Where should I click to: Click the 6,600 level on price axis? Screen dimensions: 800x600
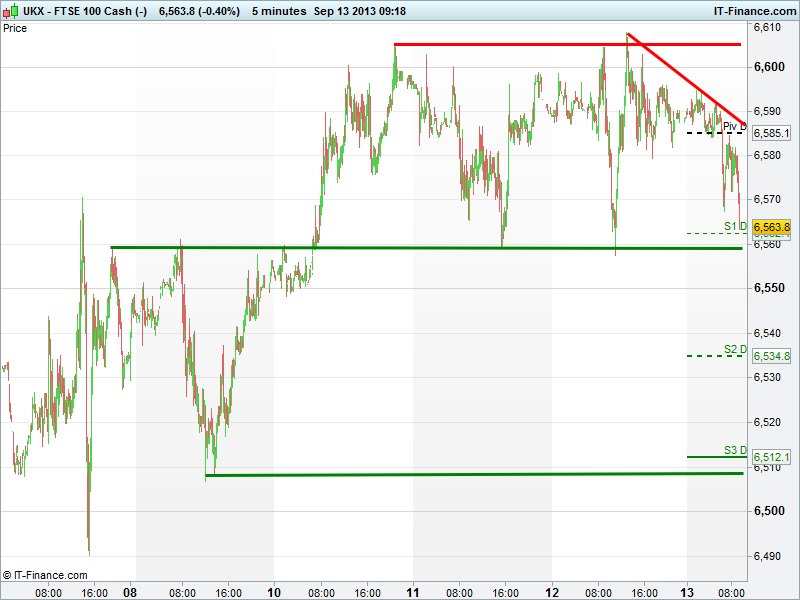click(x=769, y=67)
